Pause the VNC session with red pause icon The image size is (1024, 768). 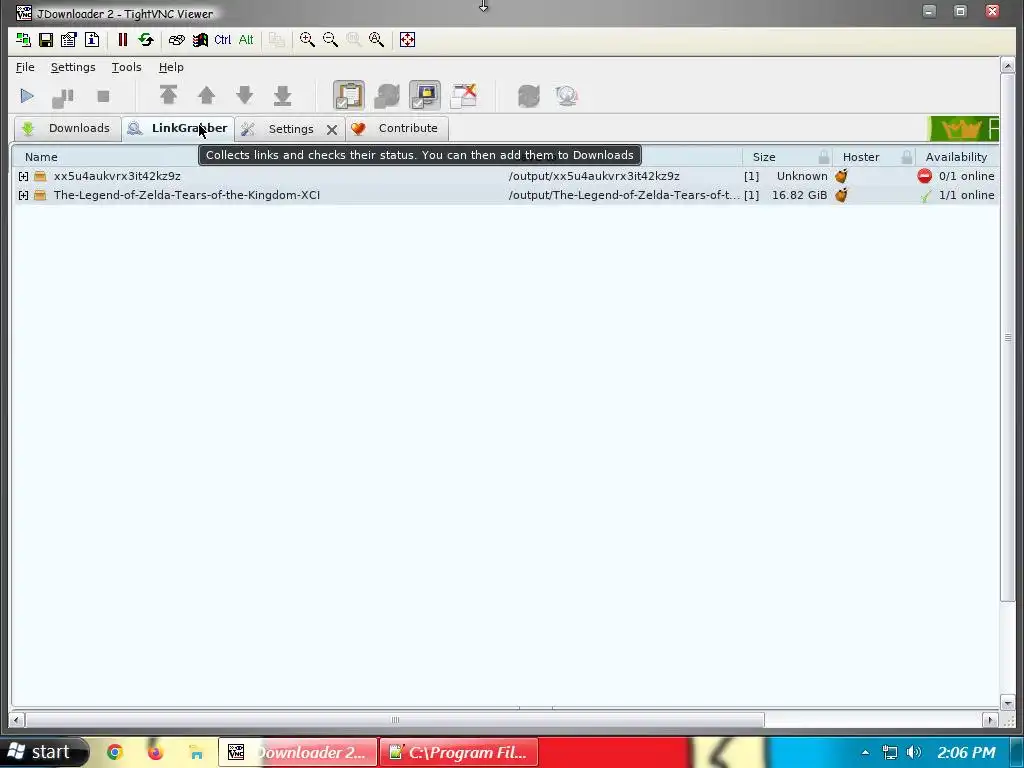tap(122, 40)
